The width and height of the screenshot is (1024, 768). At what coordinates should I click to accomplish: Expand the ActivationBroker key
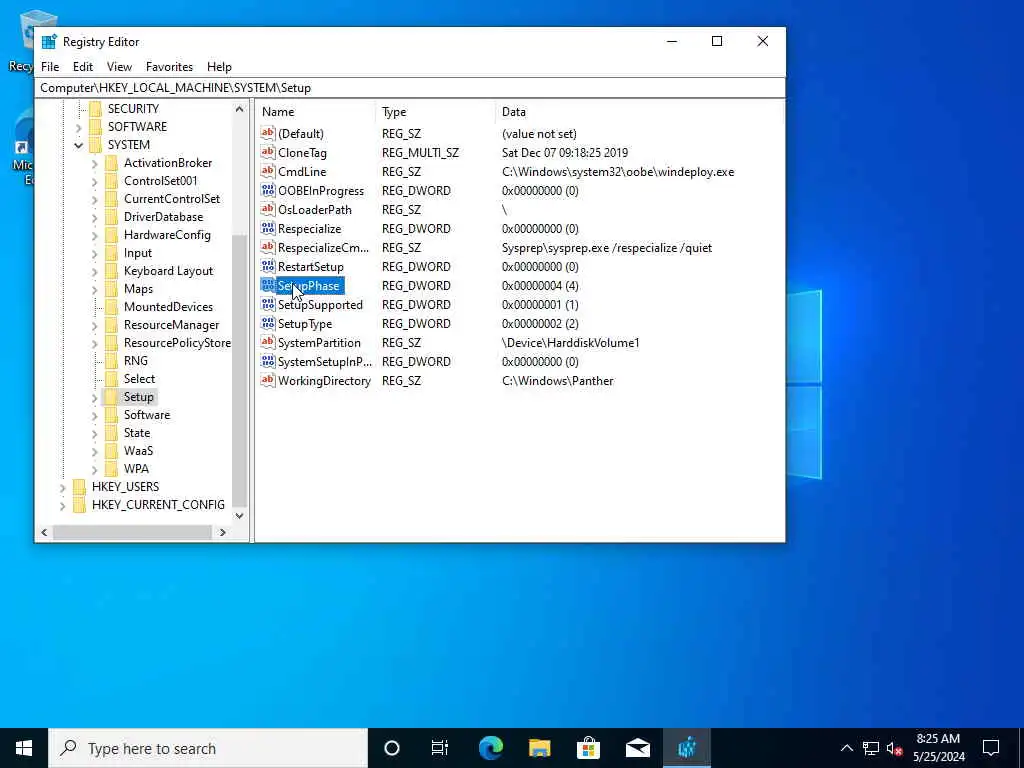coord(95,163)
